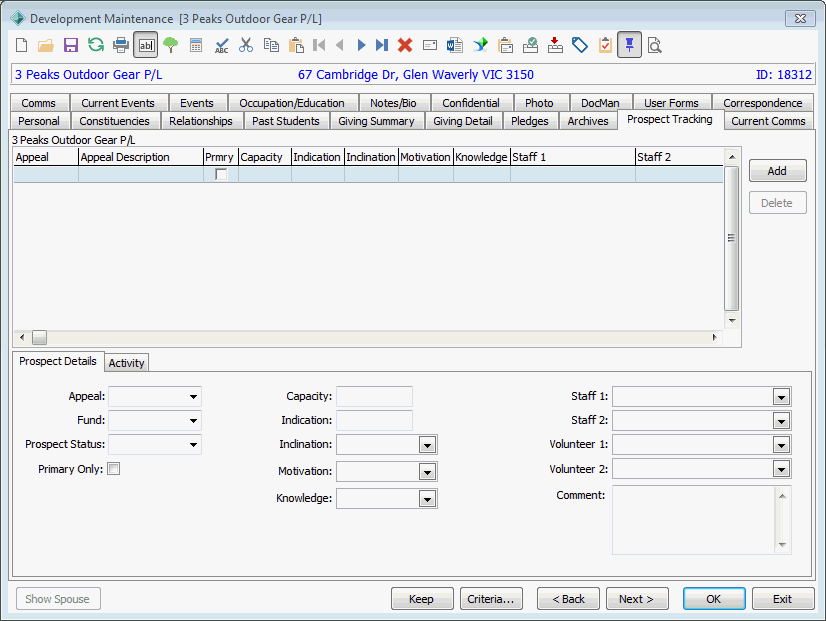Click the Capacity input field

[375, 397]
